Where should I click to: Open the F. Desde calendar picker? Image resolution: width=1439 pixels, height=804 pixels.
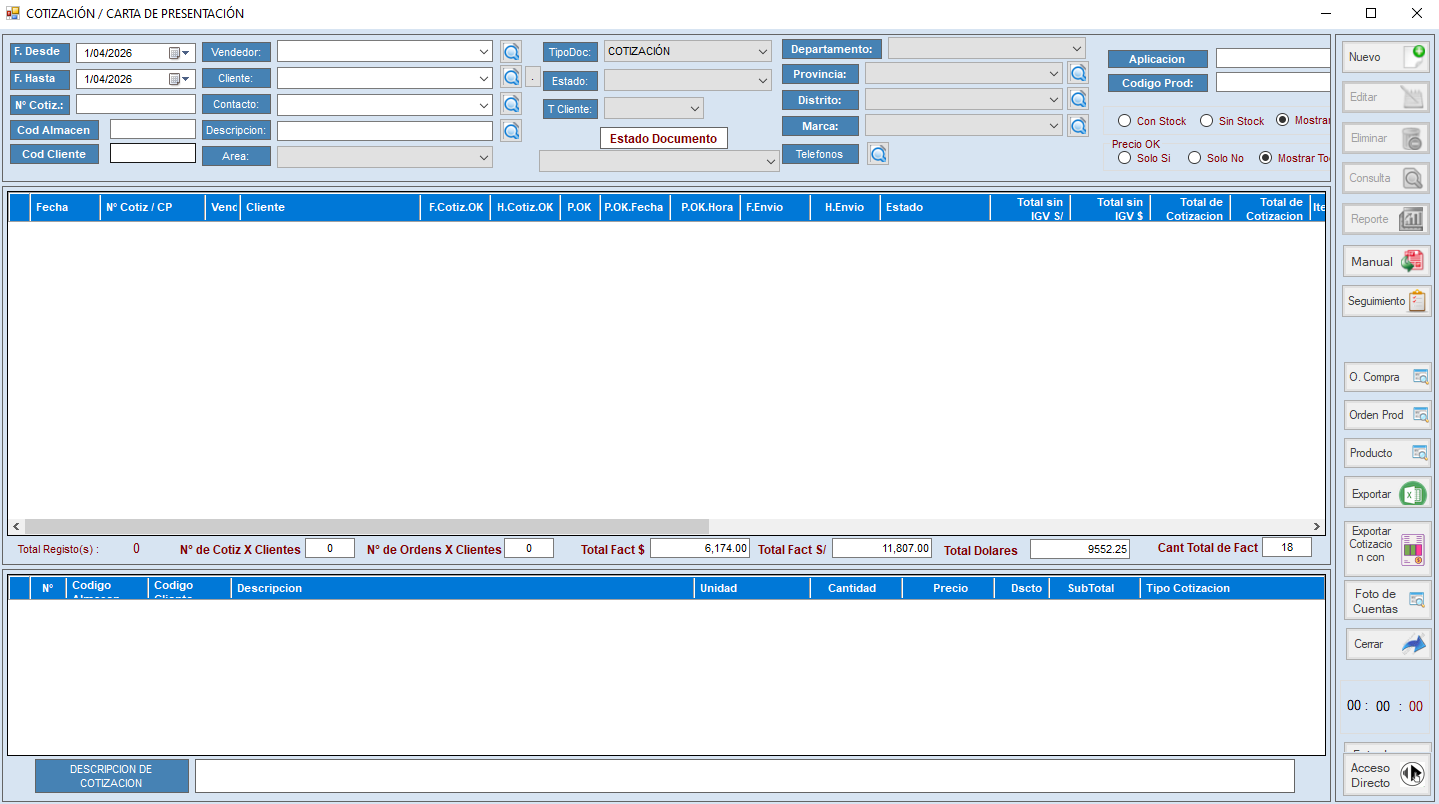[x=179, y=53]
